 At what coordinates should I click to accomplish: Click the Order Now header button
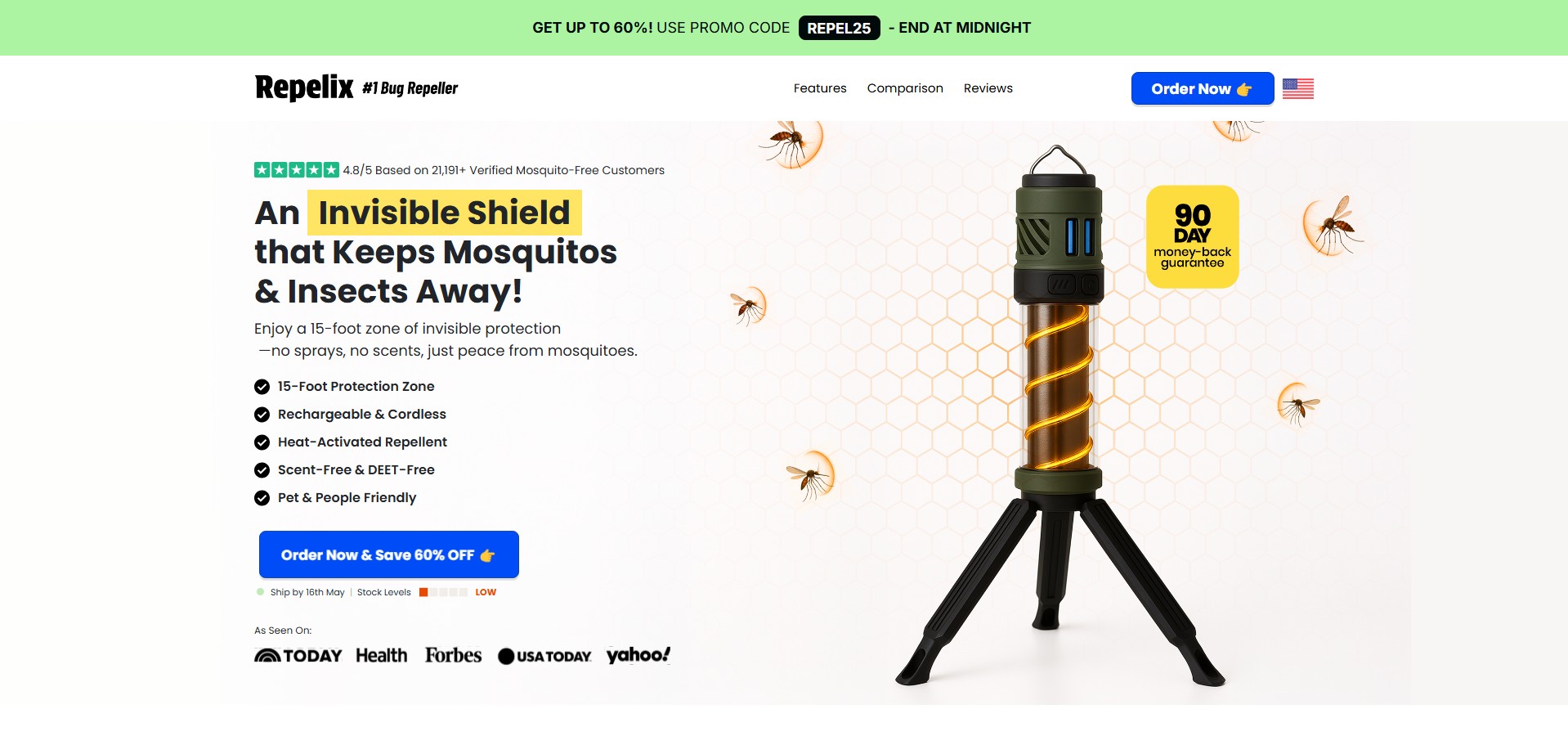(1203, 88)
